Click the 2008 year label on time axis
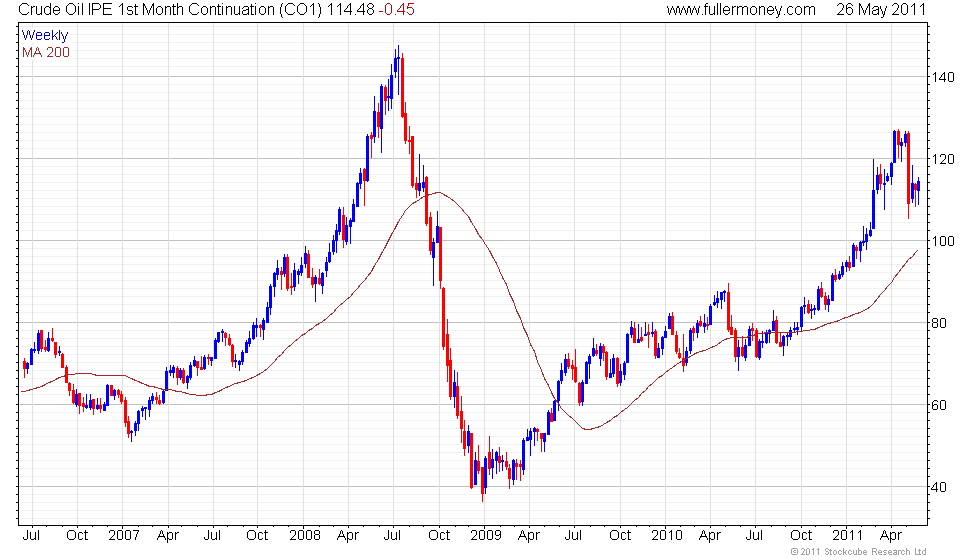 pos(305,535)
